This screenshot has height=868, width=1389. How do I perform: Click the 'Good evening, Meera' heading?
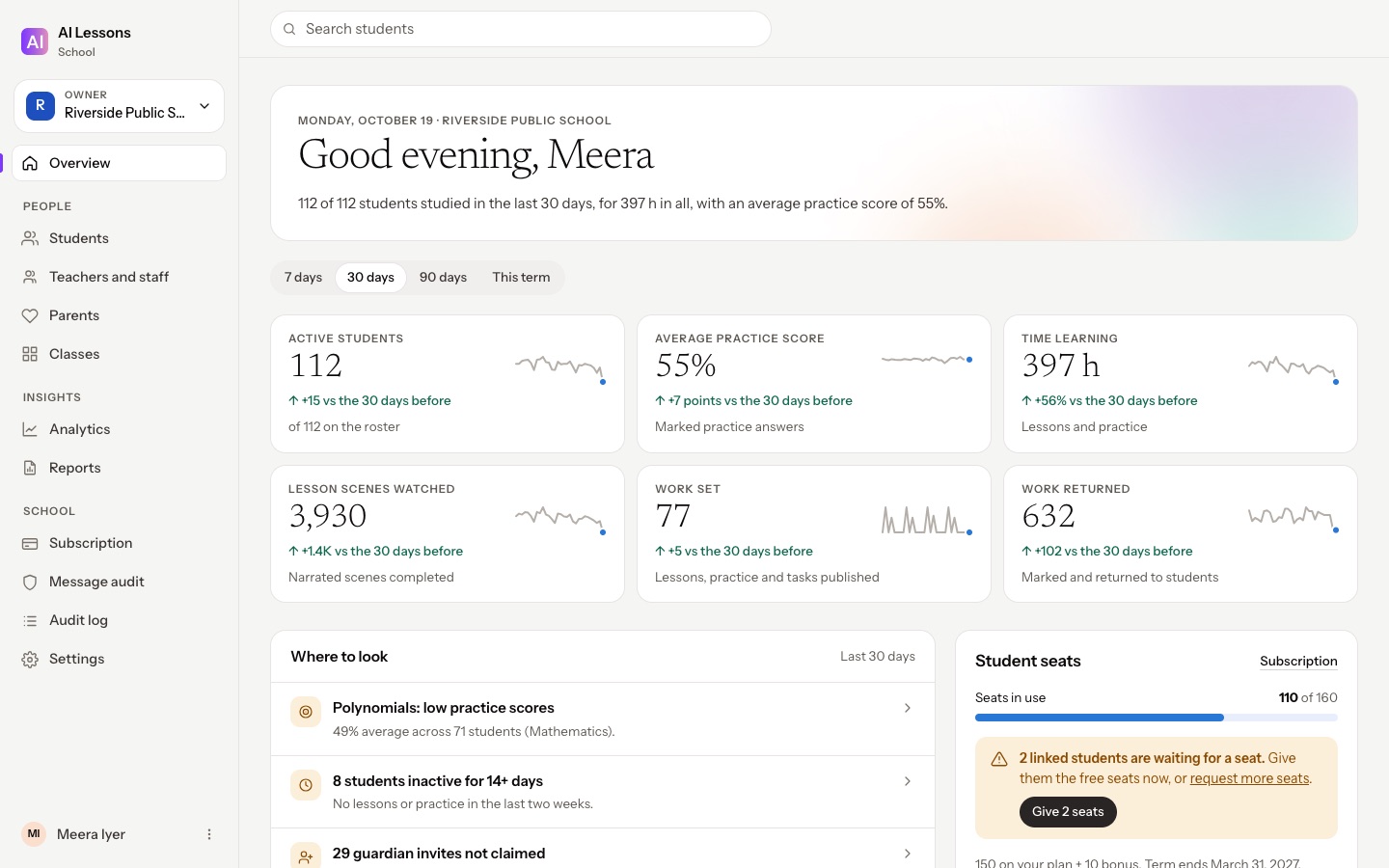[477, 155]
